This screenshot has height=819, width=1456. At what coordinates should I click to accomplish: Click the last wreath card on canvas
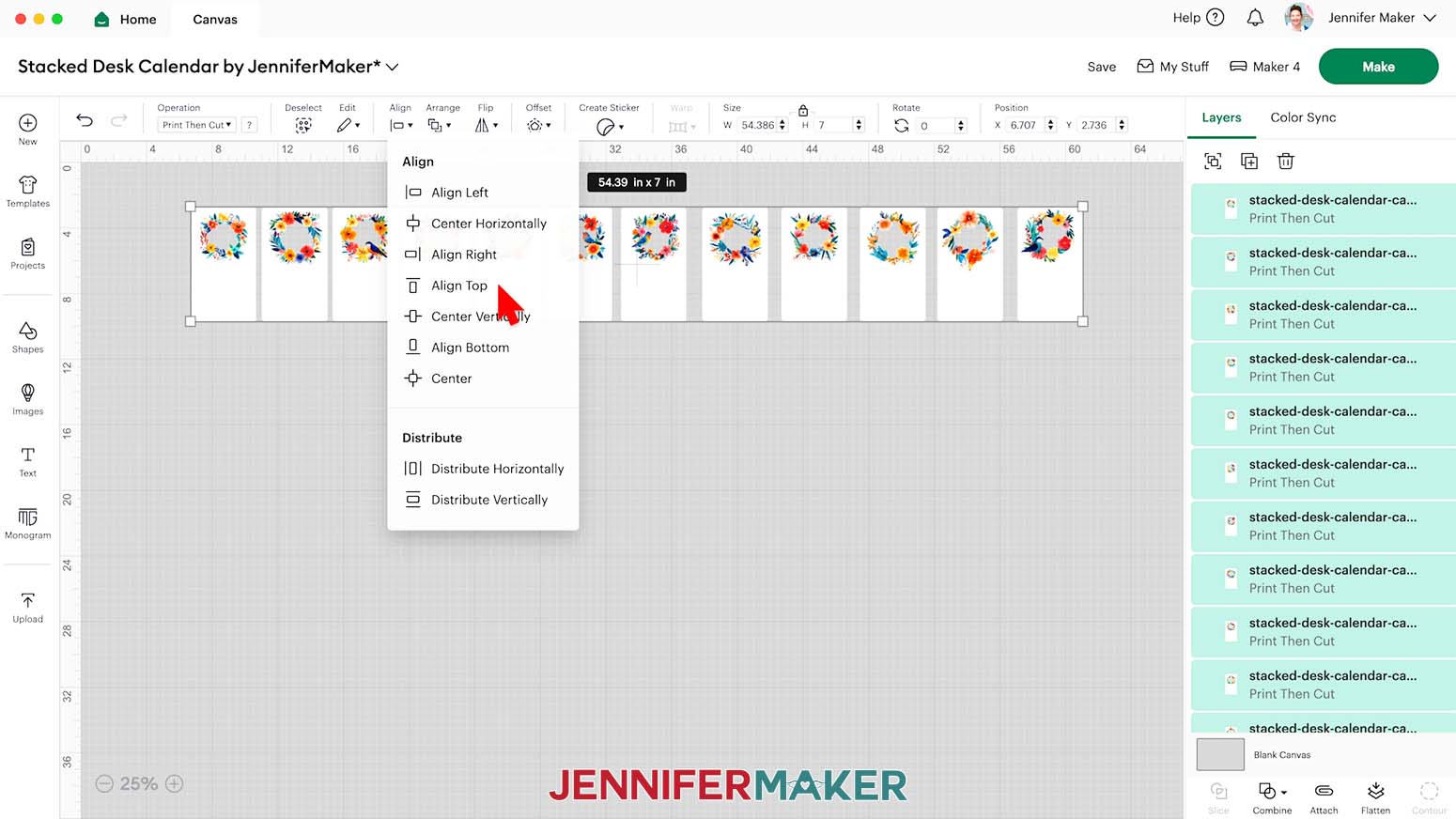(1049, 263)
